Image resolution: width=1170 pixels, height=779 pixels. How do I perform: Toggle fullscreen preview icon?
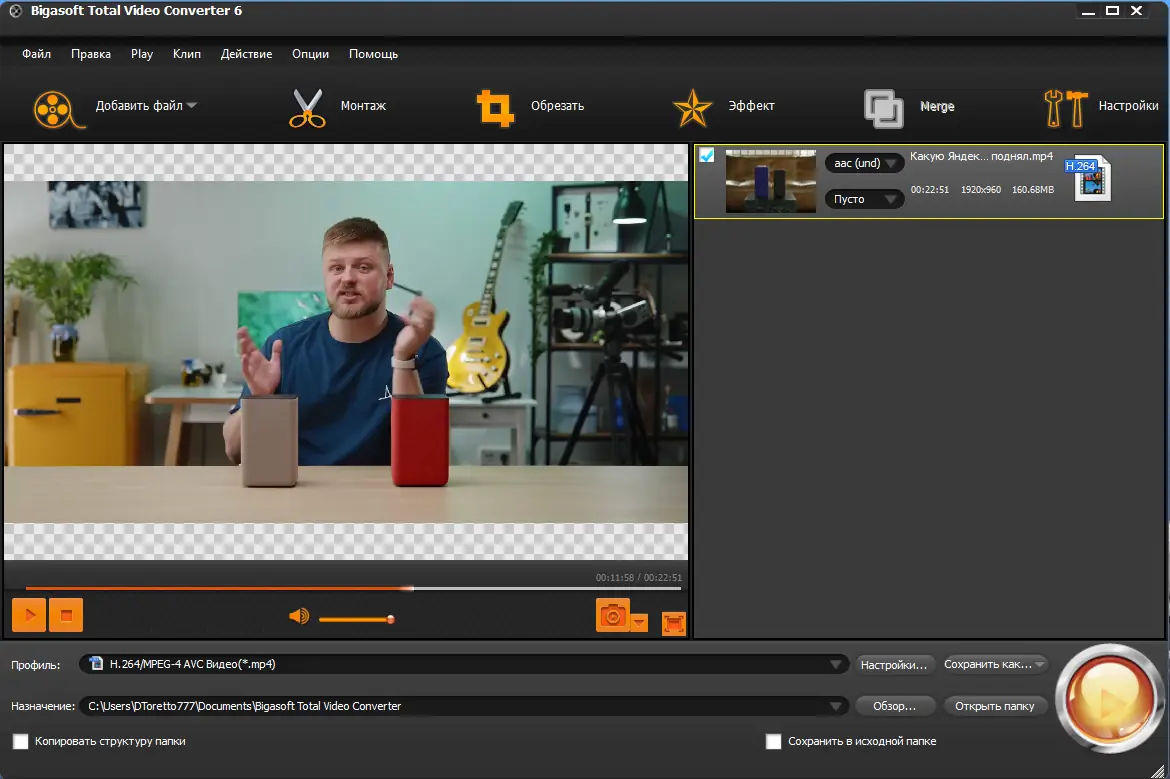pyautogui.click(x=674, y=623)
